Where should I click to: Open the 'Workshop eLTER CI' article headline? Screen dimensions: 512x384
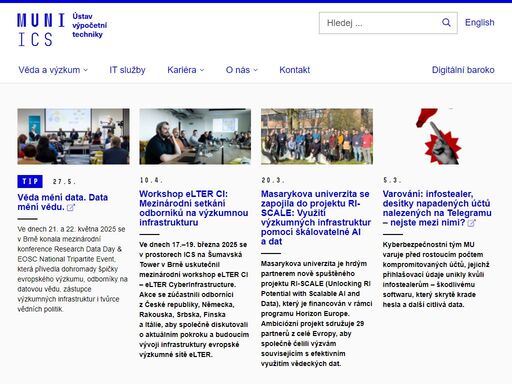[x=194, y=208]
